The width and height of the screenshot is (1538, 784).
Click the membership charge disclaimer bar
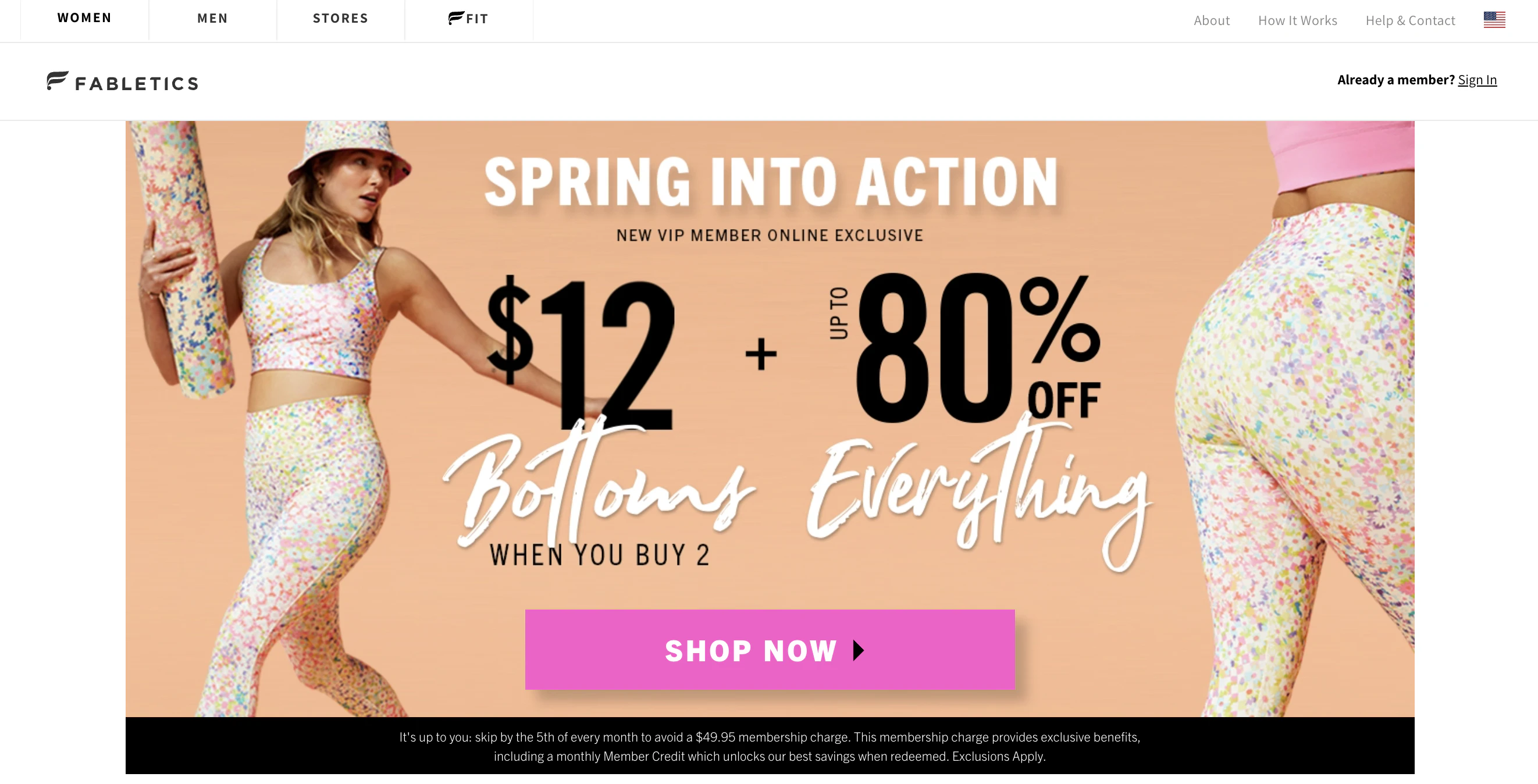coord(770,746)
